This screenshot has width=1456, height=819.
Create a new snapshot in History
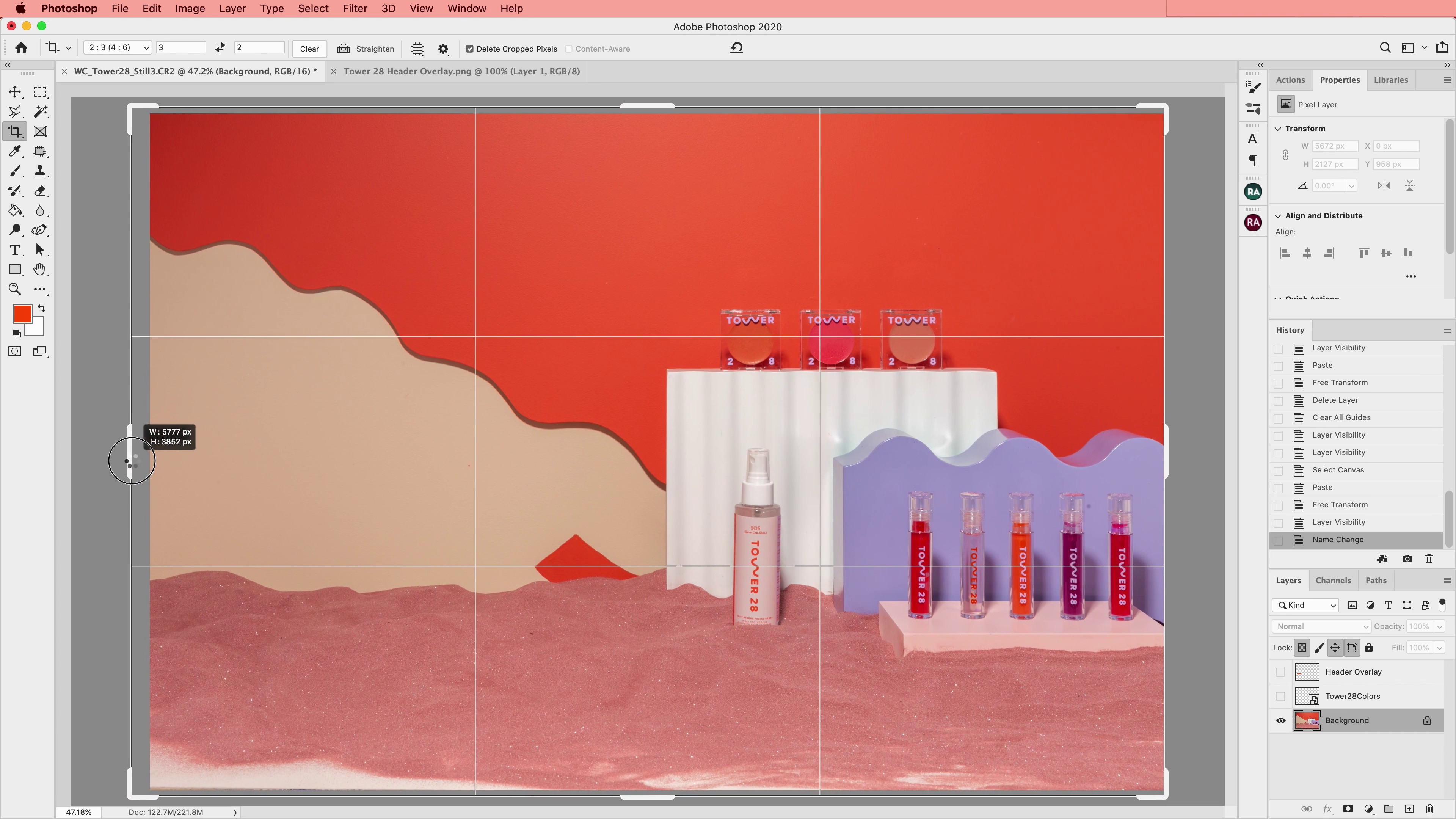tap(1407, 559)
